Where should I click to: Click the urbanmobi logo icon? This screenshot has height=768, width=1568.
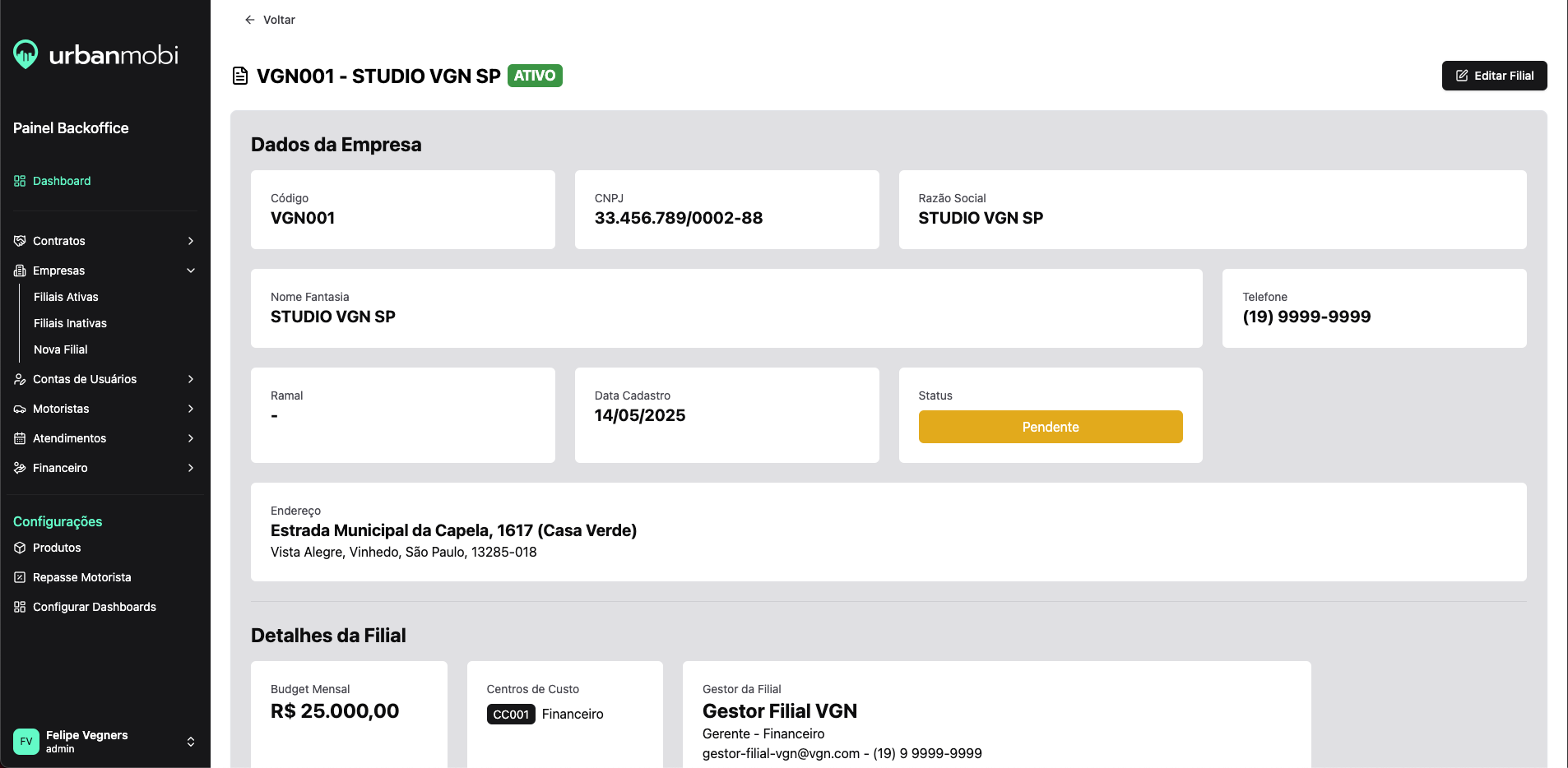coord(26,54)
